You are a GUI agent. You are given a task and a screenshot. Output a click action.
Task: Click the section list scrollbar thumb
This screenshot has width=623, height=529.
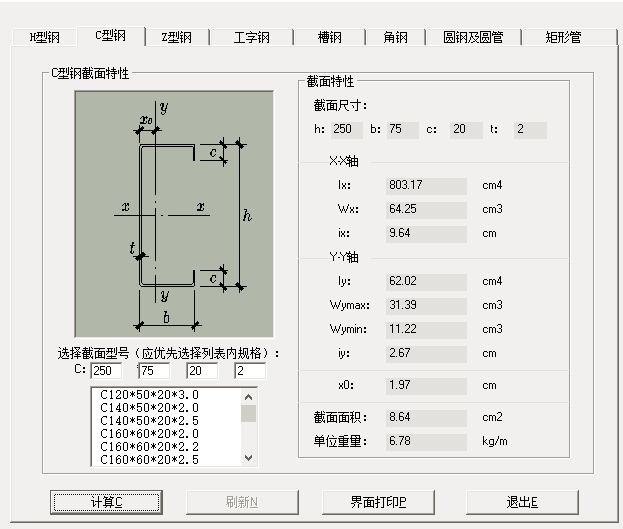click(248, 413)
